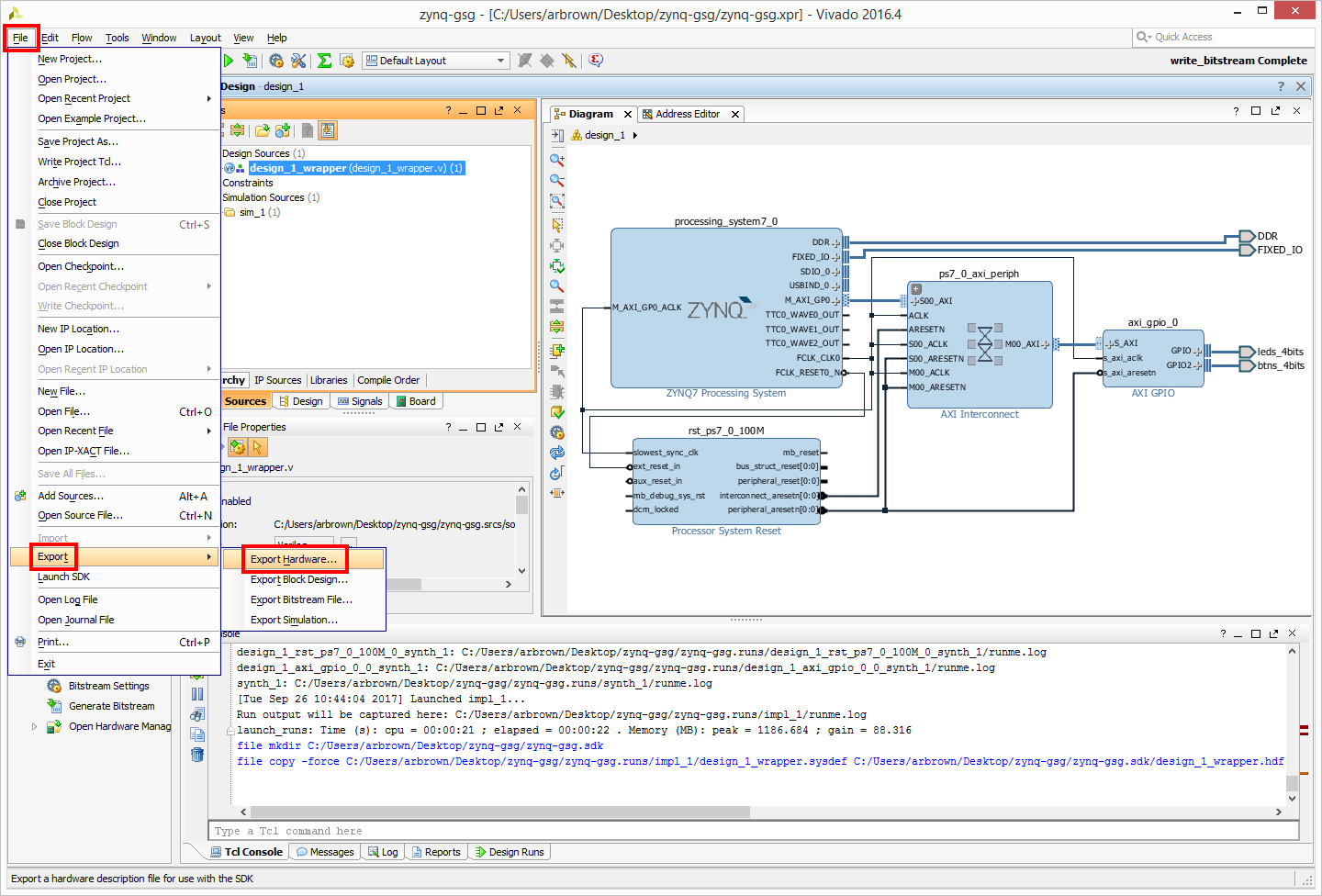1322x896 pixels.
Task: Click Generate Bitstream in Flow Navigator
Action: pos(112,706)
